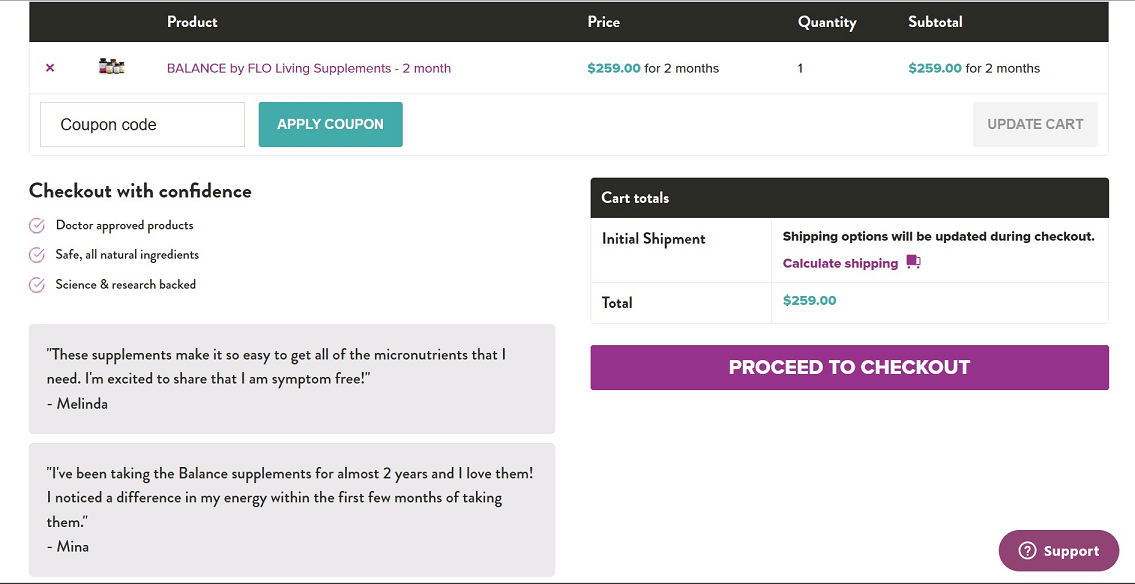This screenshot has height=584, width=1135.
Task: Open the Support chat widget
Action: click(1058, 551)
